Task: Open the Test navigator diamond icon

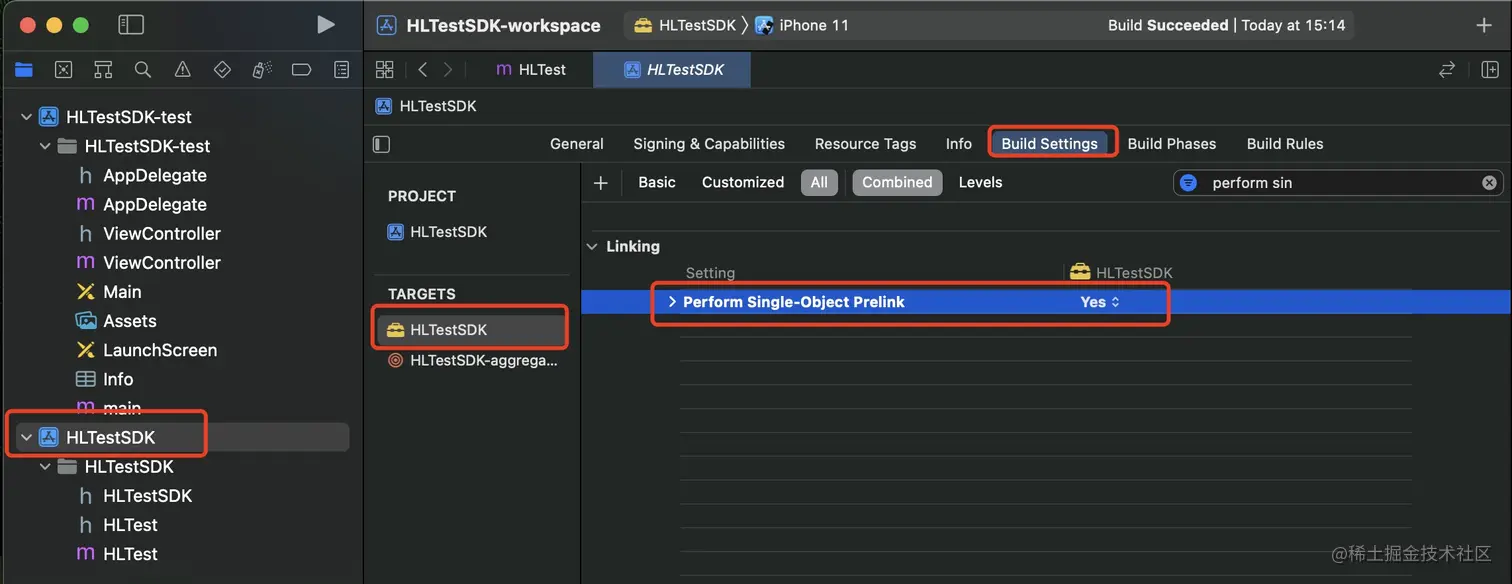Action: coord(222,70)
